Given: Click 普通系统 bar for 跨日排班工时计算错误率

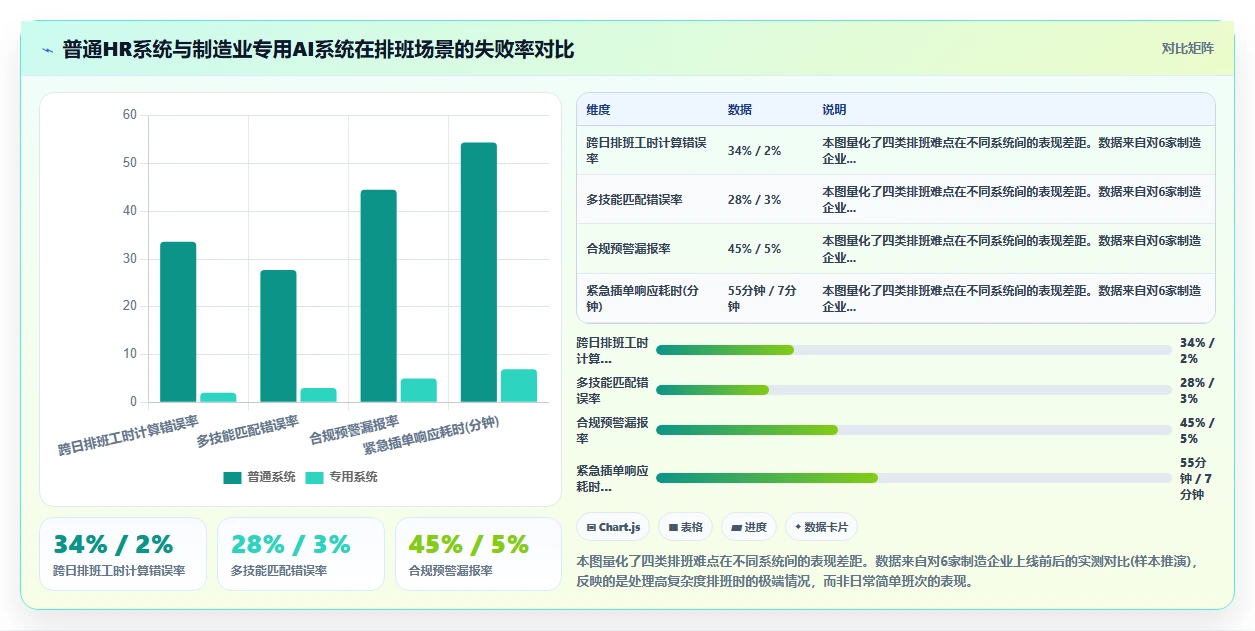Looking at the screenshot, I should 178,322.
